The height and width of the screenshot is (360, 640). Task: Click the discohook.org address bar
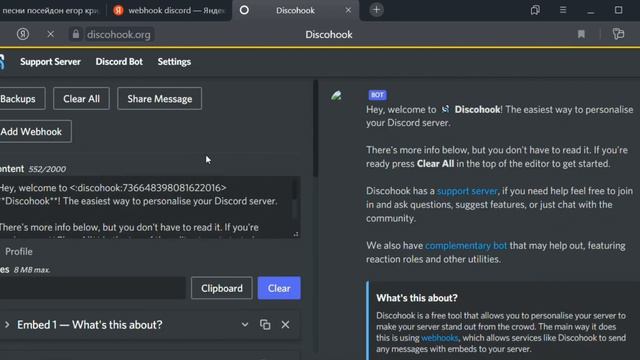119,34
